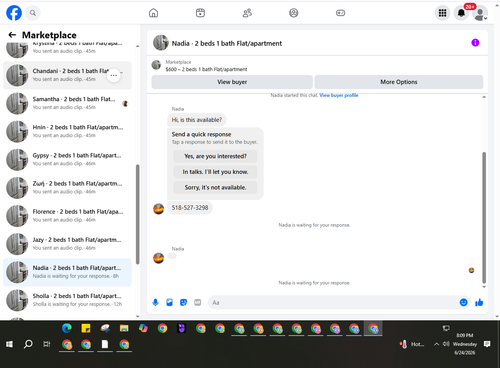Send quick response 'In talks. I'll let you know.'

coord(215,172)
